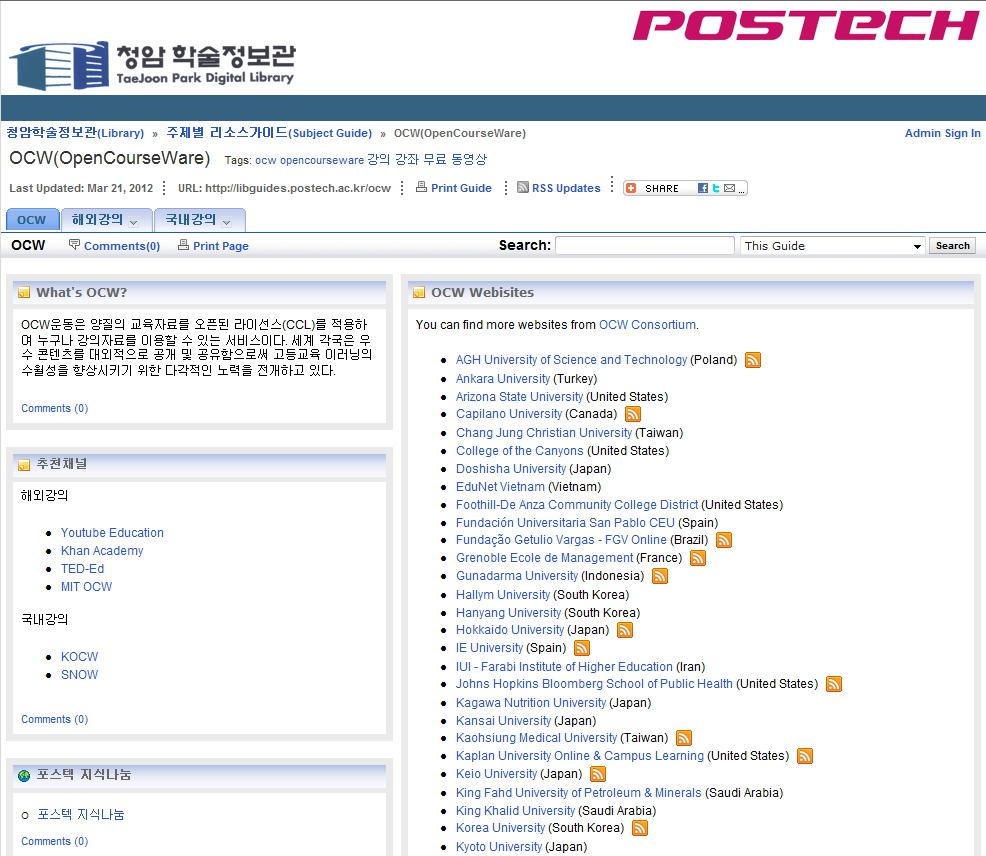Click the RSS icon next to FGV Online
Screen dimensions: 986x856
click(x=724, y=540)
